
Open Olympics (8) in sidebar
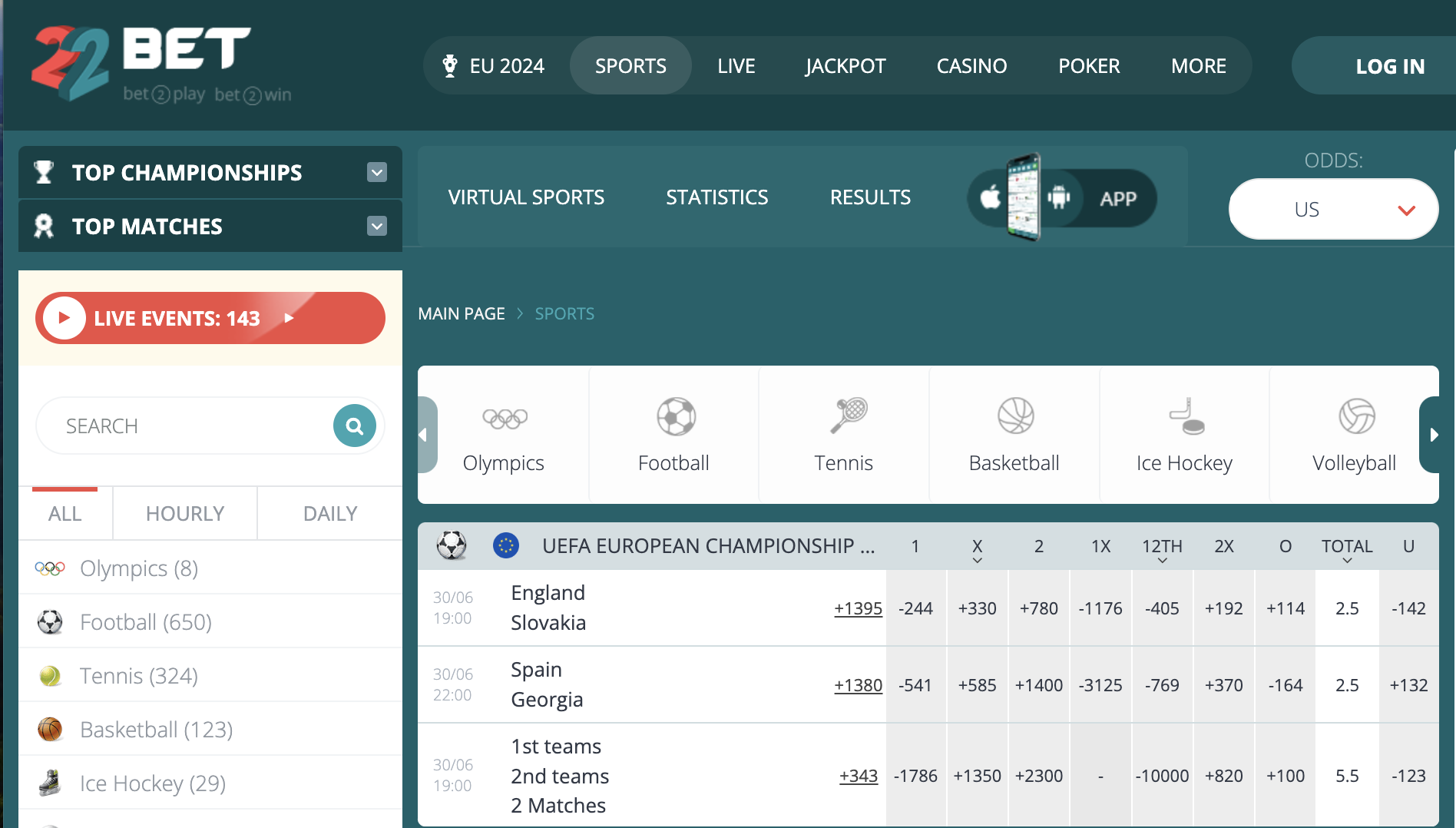(x=210, y=568)
